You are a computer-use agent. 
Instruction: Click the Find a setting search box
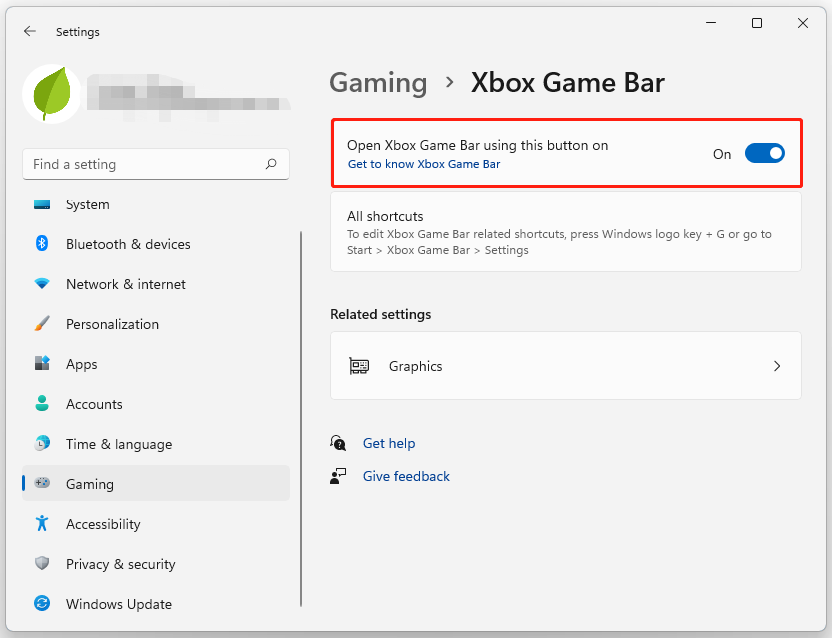145,164
